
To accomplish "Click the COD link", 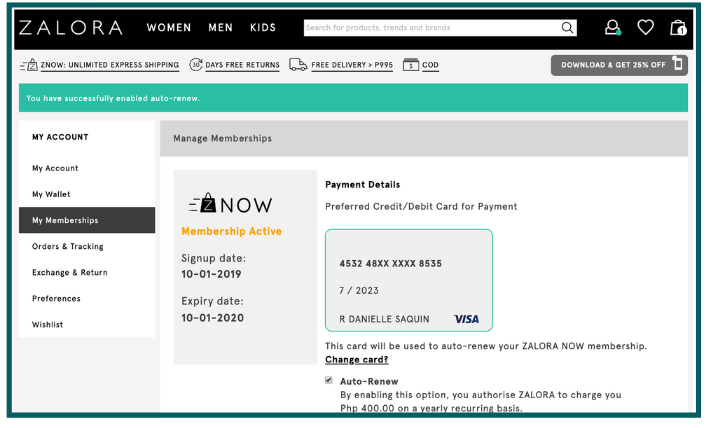I will tap(430, 65).
